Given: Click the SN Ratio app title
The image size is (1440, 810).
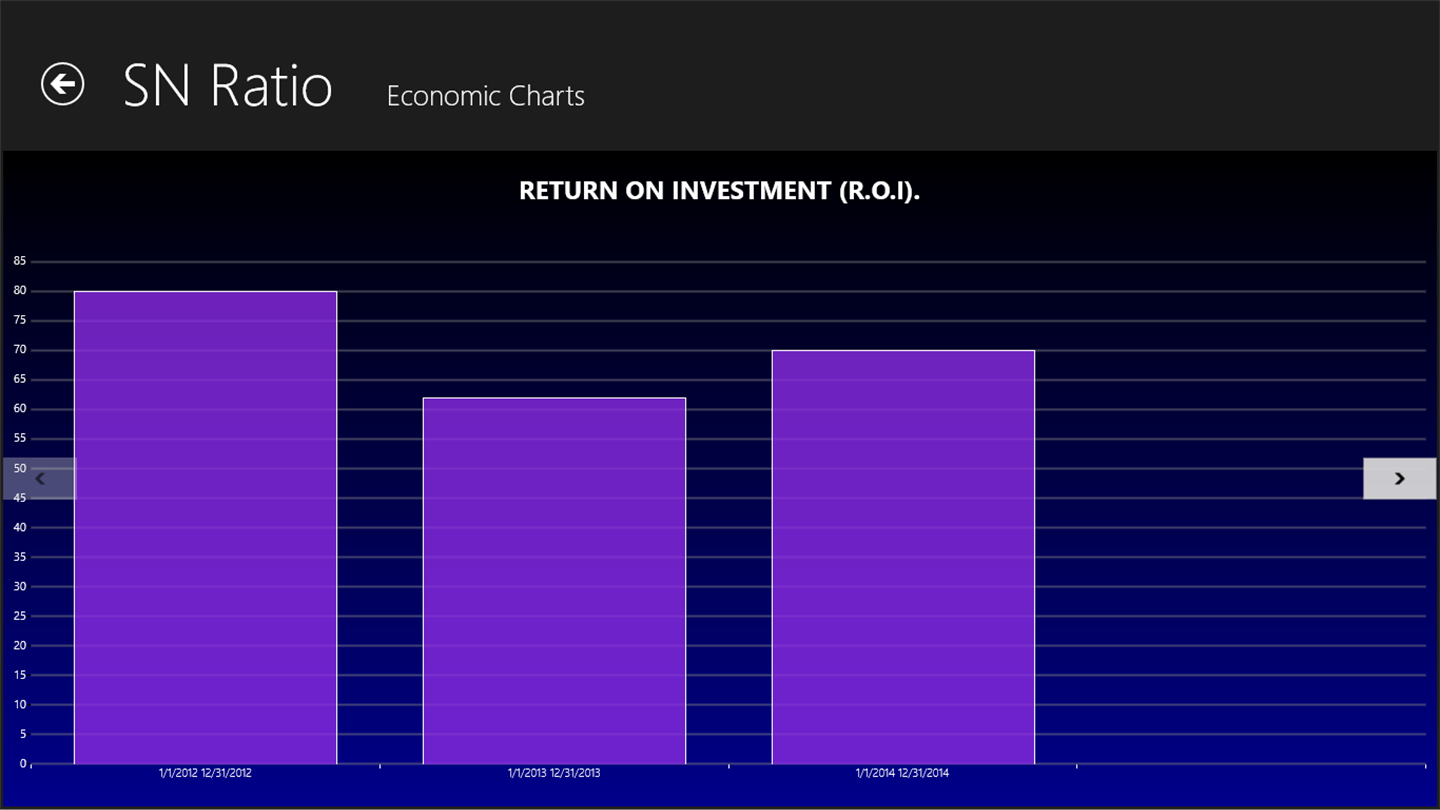Looking at the screenshot, I should [228, 86].
